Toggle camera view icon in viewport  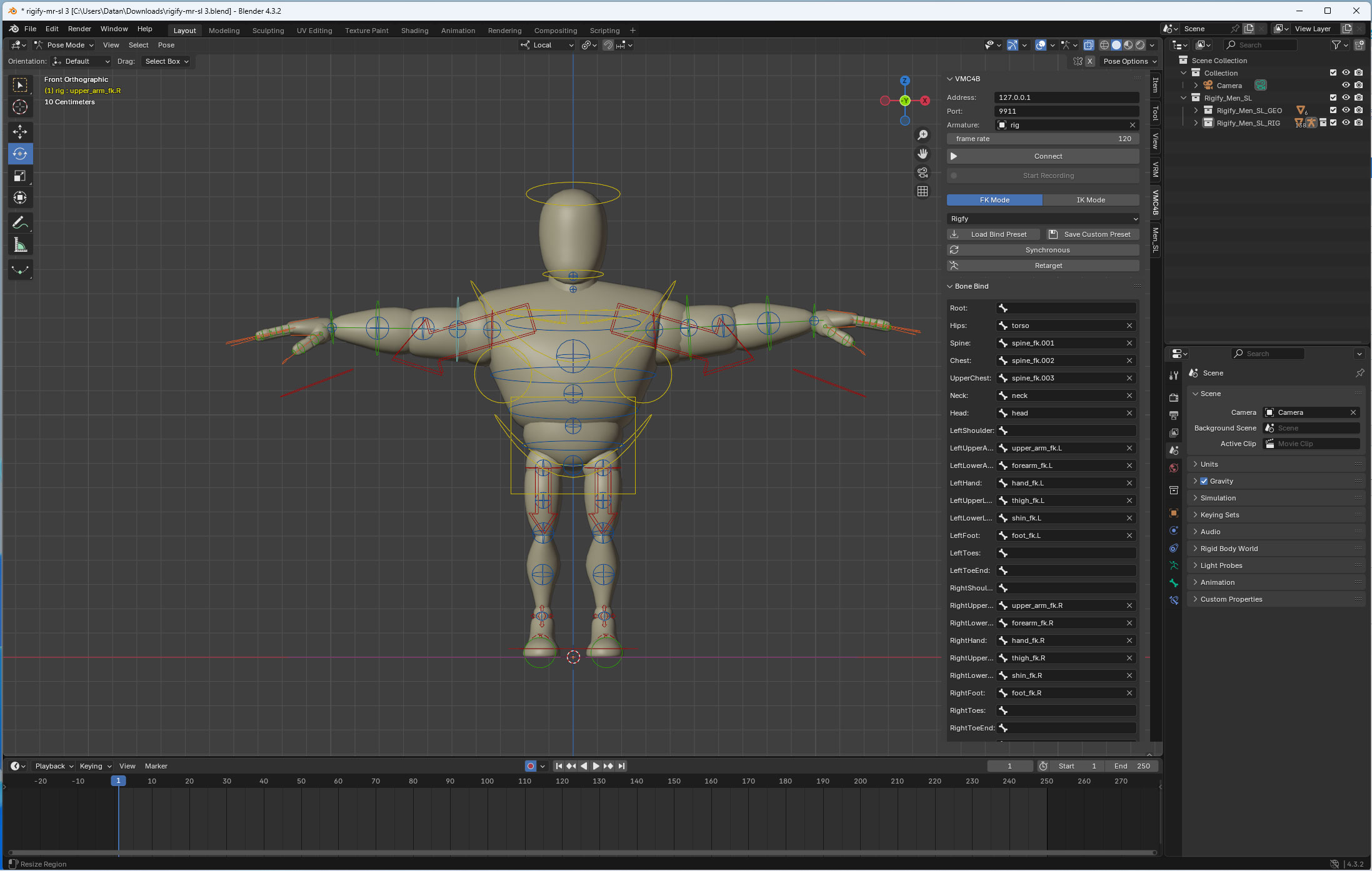click(x=923, y=173)
